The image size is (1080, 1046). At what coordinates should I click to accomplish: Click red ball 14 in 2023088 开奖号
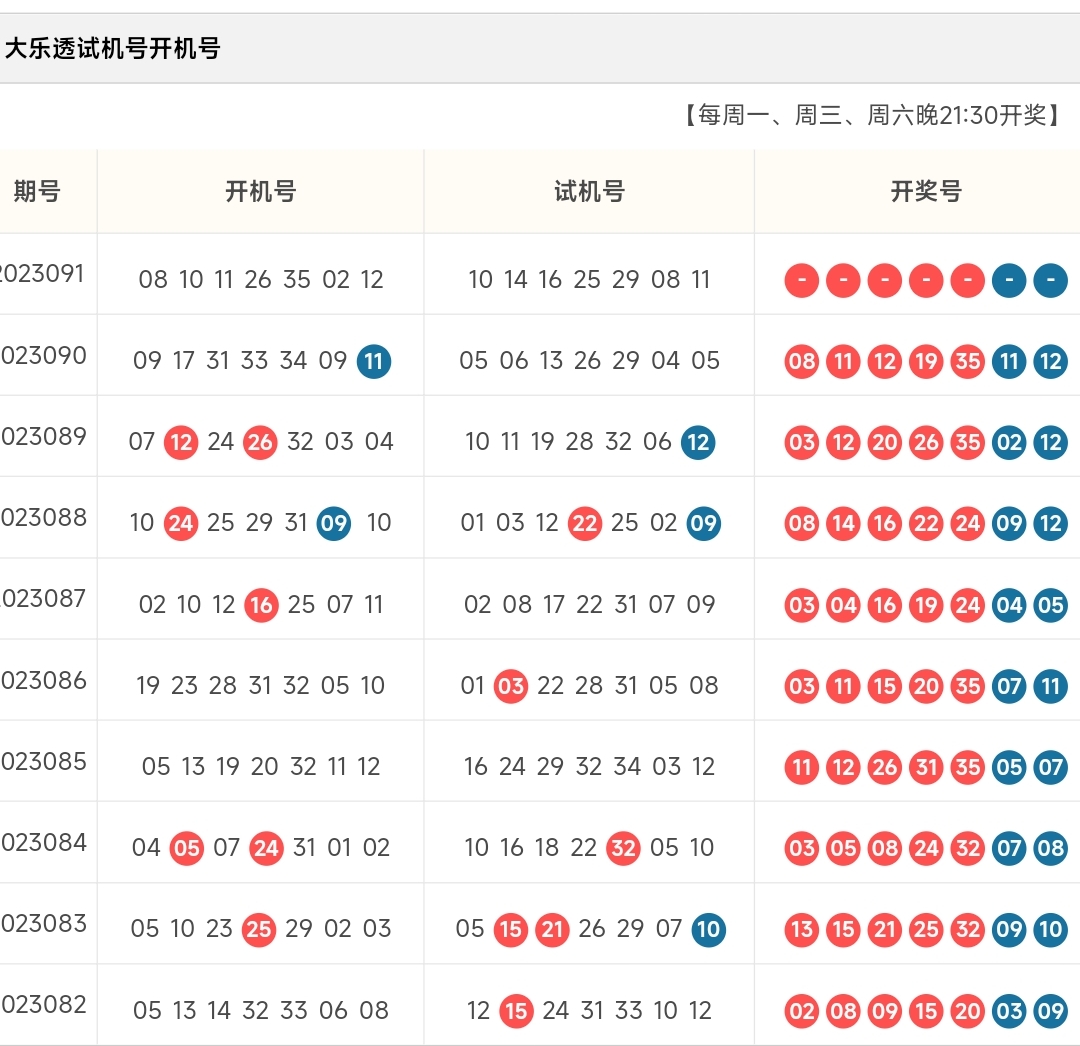pyautogui.click(x=843, y=523)
